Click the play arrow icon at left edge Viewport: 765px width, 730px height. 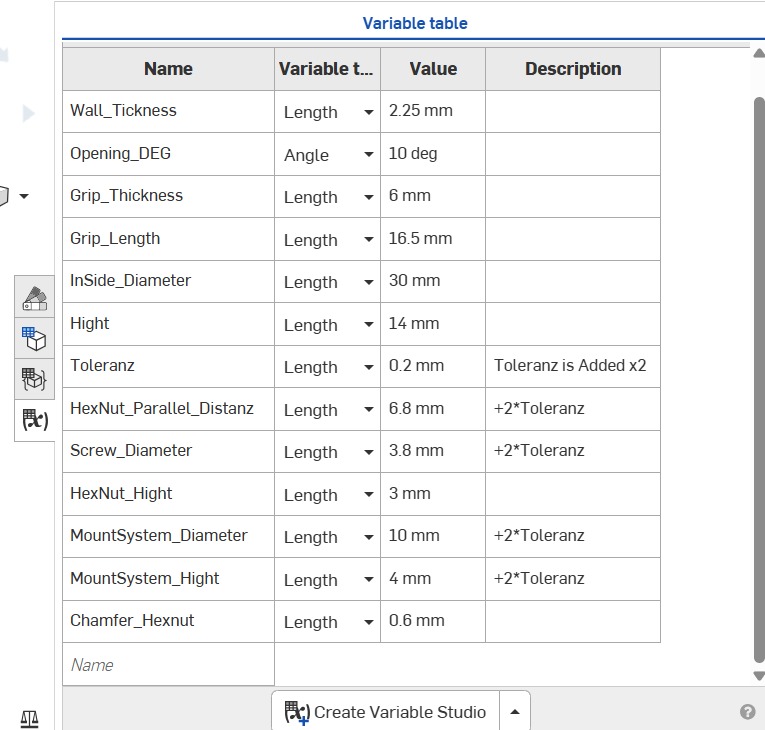tap(28, 114)
